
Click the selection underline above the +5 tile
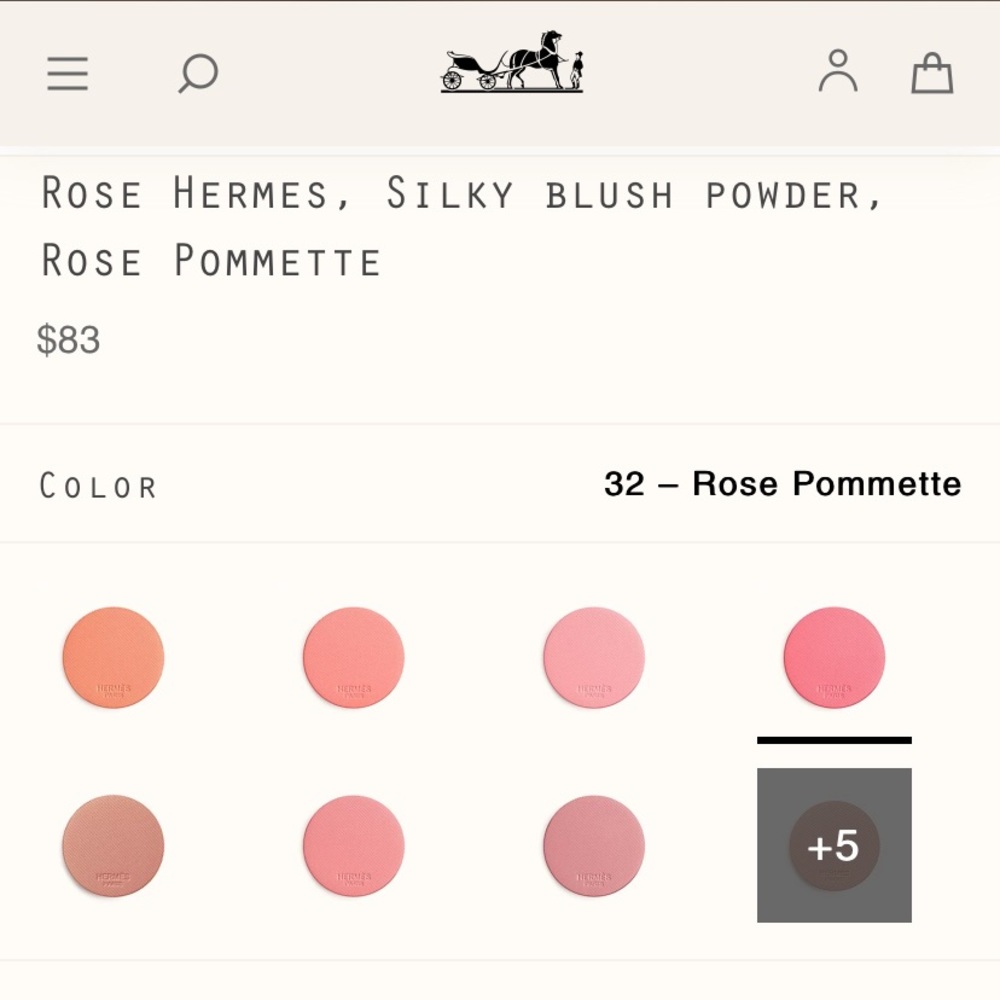pos(835,740)
